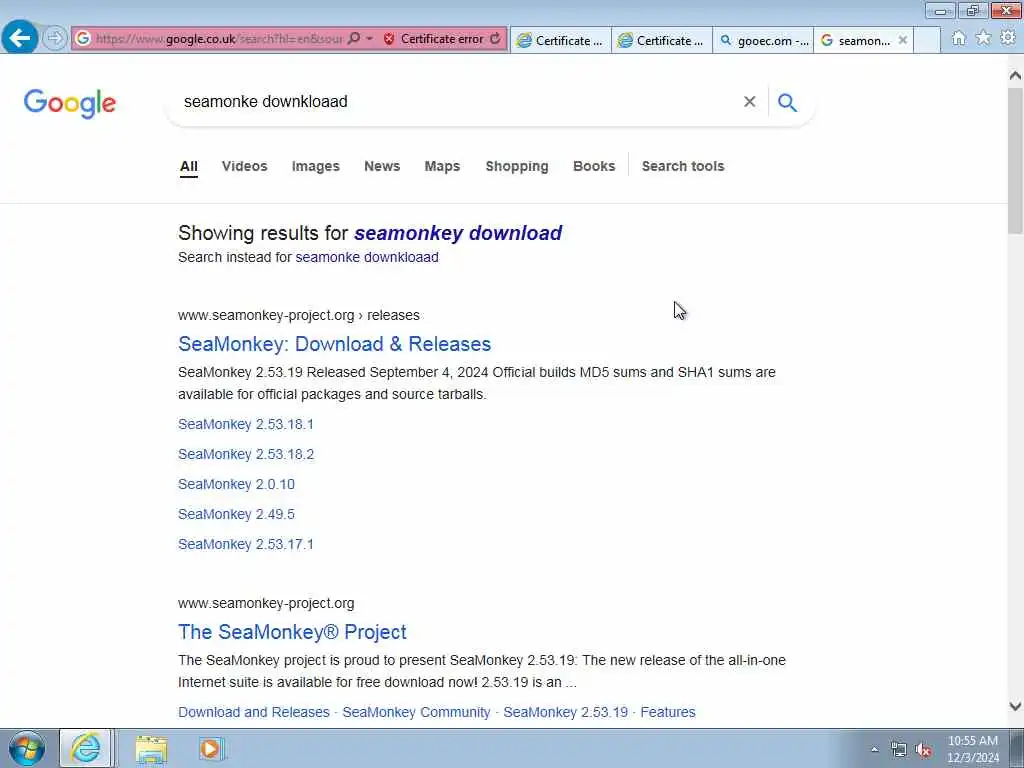Click the Home icon

pos(958,39)
